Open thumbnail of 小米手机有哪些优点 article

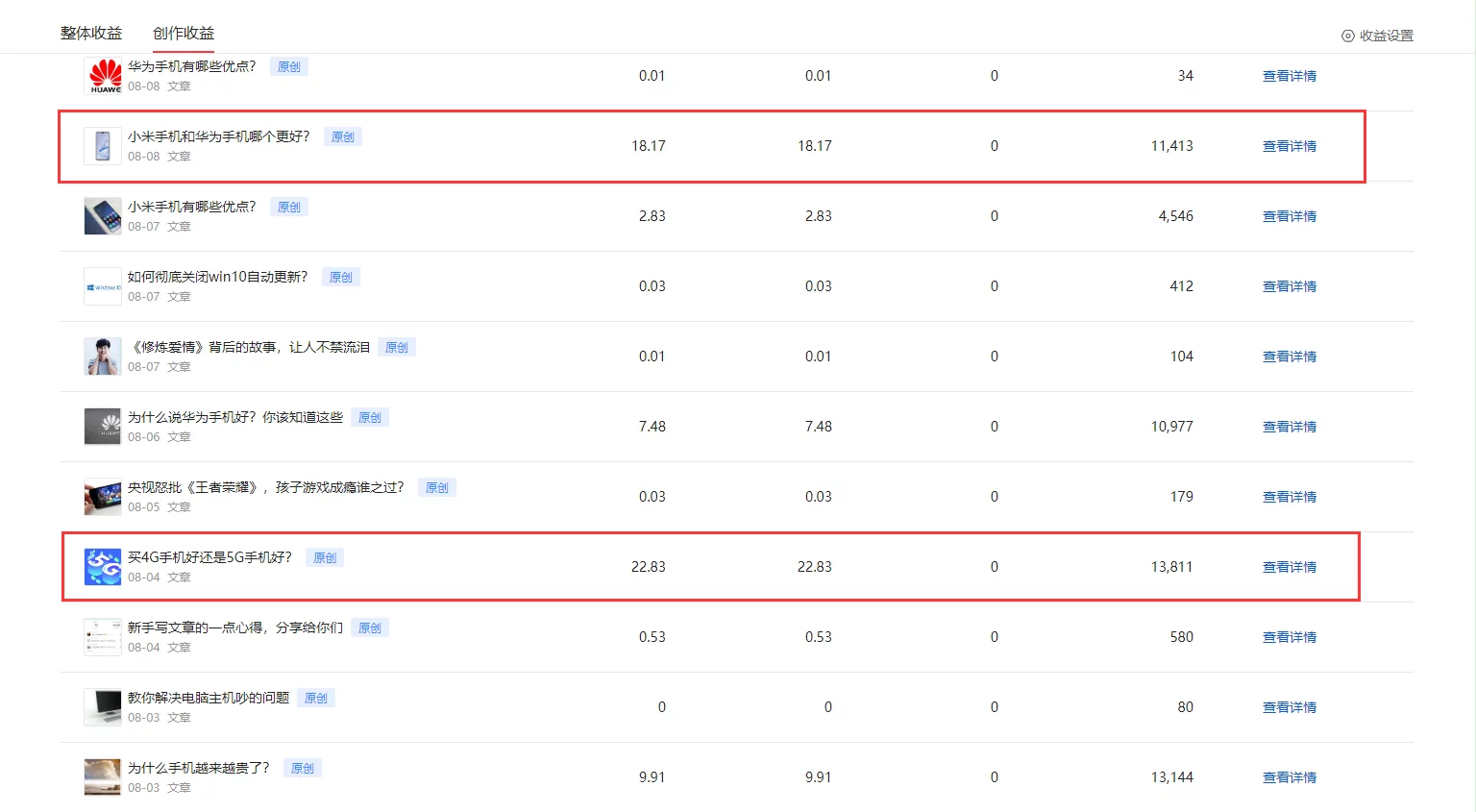pos(103,216)
